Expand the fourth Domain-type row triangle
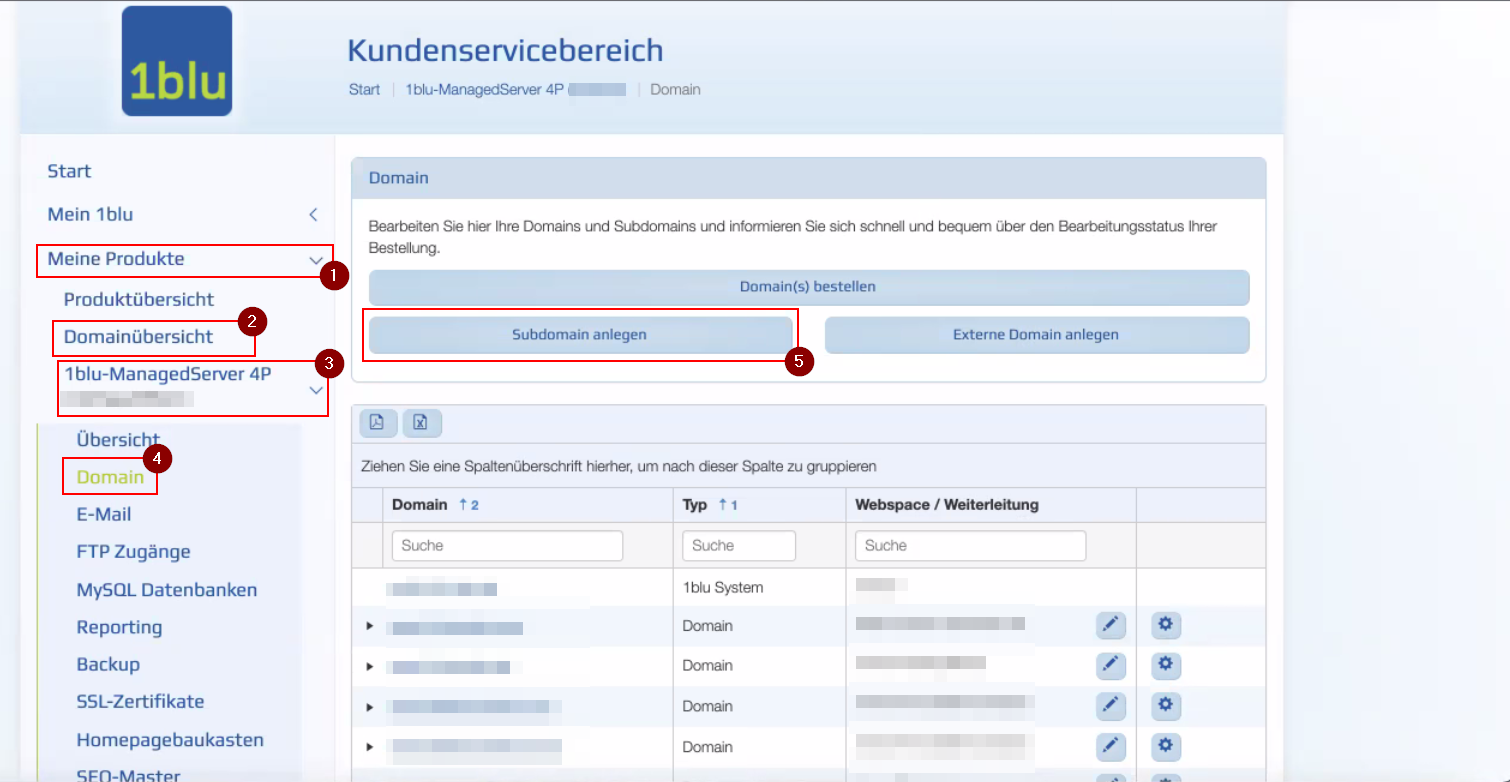Screen dimensions: 1510x782 coord(369,747)
